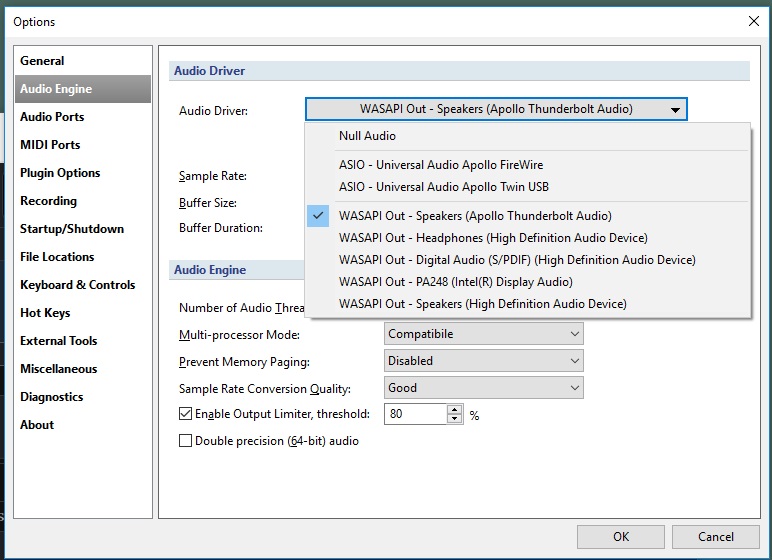Open Miscellaneous settings page
Viewport: 772px width, 560px height.
coord(83,369)
